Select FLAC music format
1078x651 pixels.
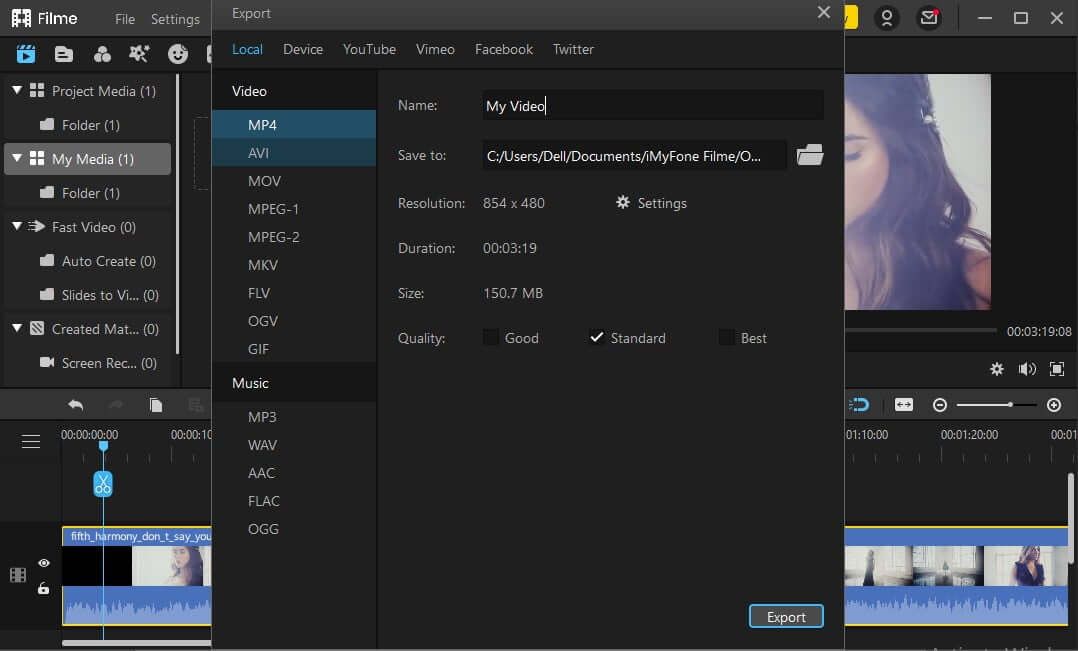pyautogui.click(x=294, y=501)
